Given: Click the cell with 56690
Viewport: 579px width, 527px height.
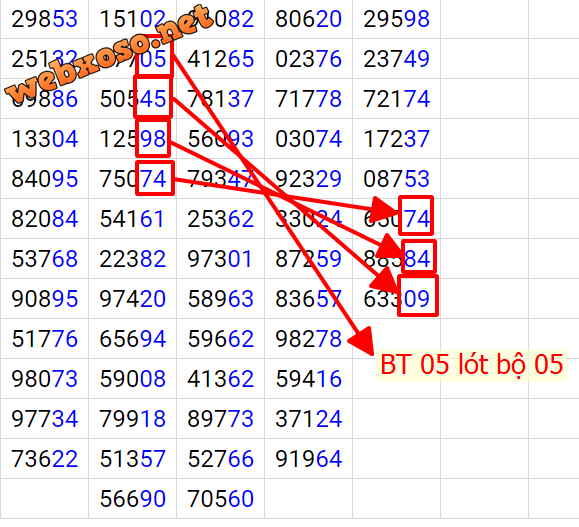Looking at the screenshot, I should tap(133, 499).
